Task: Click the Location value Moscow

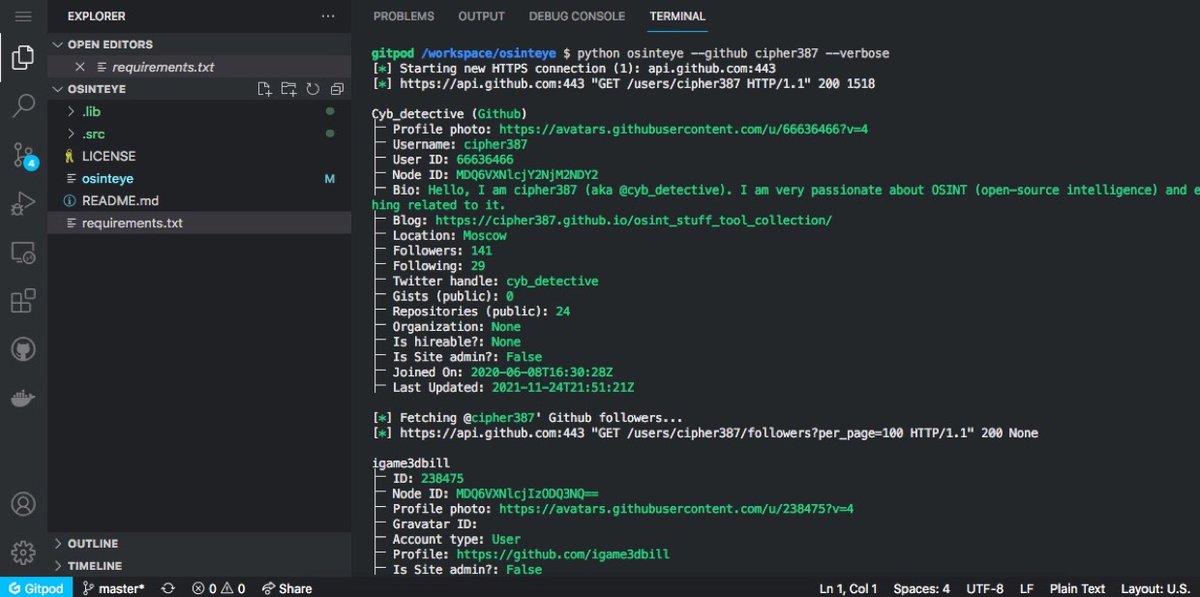Action: tap(484, 235)
